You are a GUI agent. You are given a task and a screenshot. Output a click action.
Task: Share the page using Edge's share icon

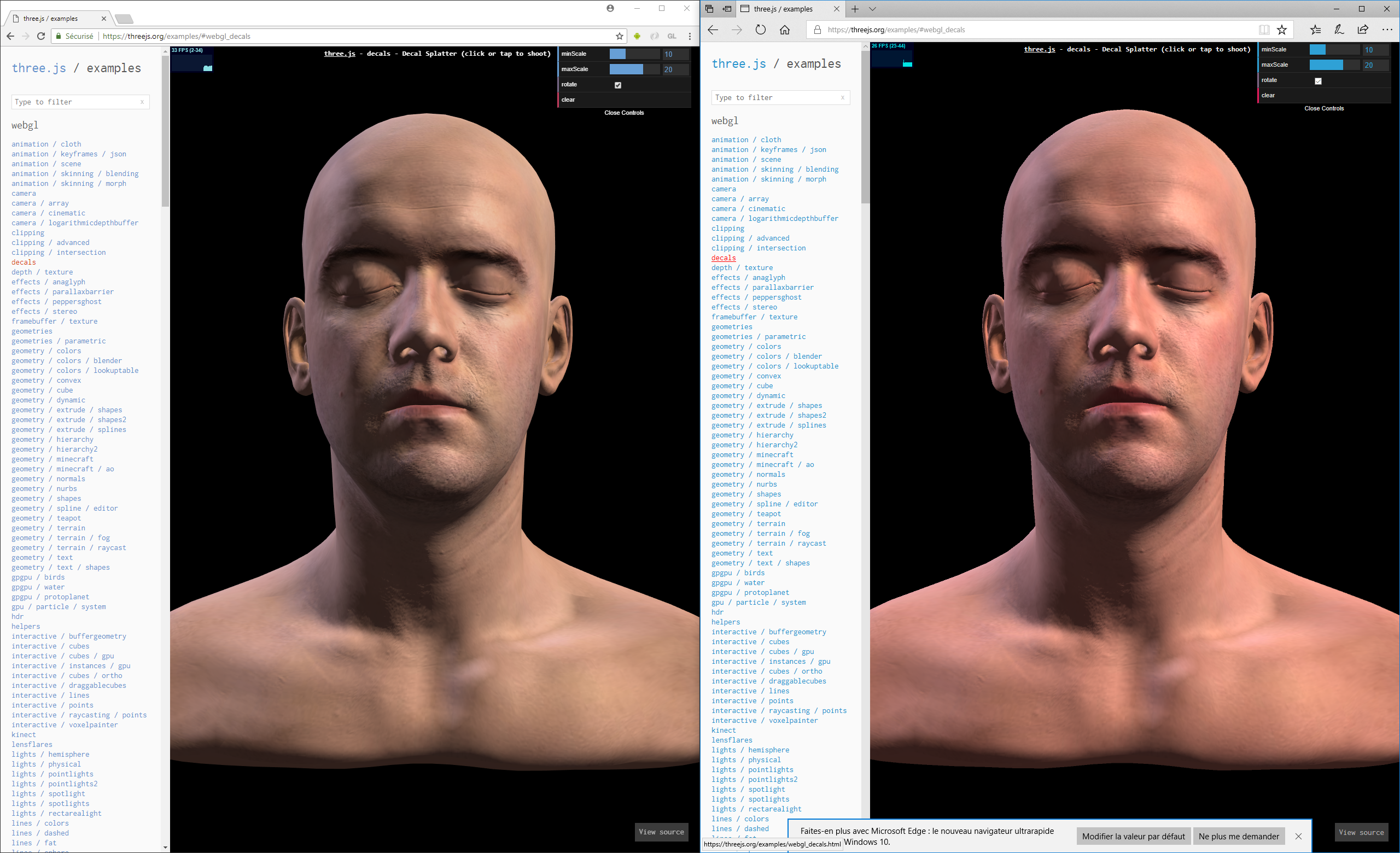tap(1362, 30)
